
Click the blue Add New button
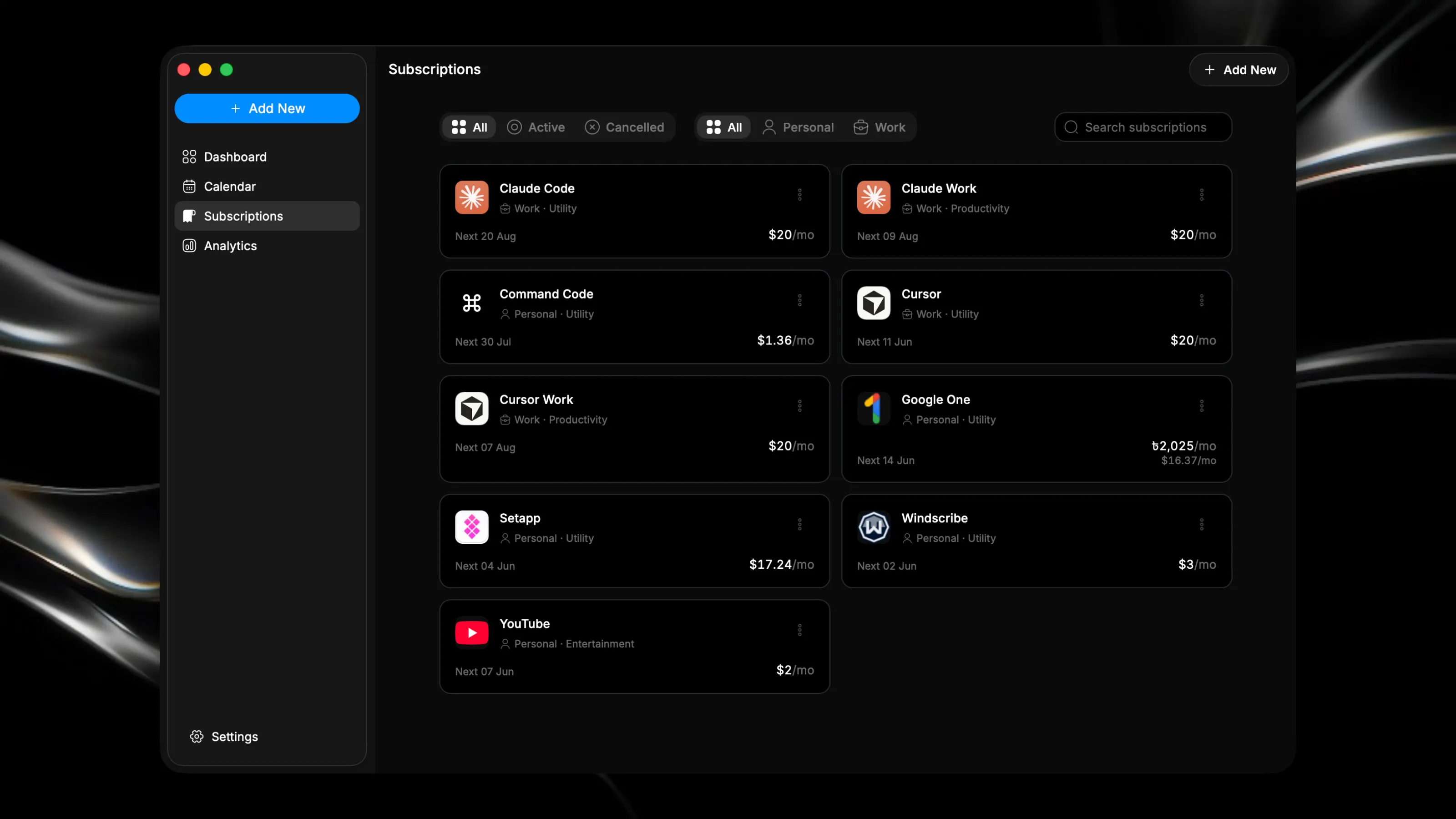pos(267,109)
